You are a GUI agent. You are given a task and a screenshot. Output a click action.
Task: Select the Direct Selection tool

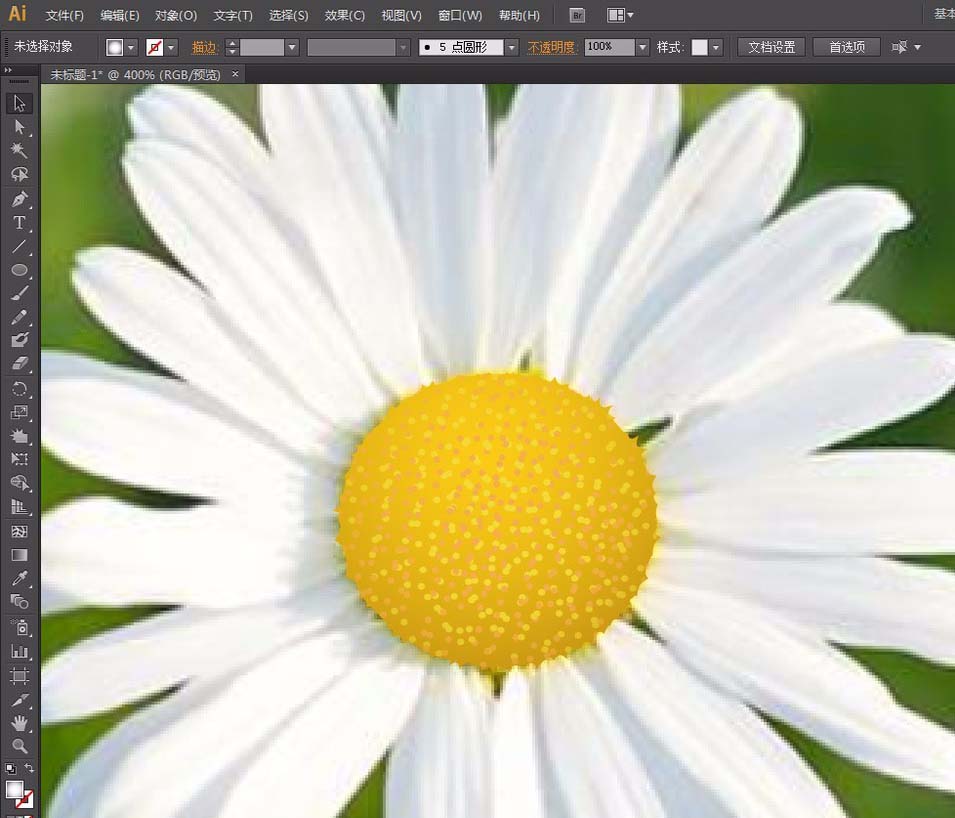click(x=19, y=127)
